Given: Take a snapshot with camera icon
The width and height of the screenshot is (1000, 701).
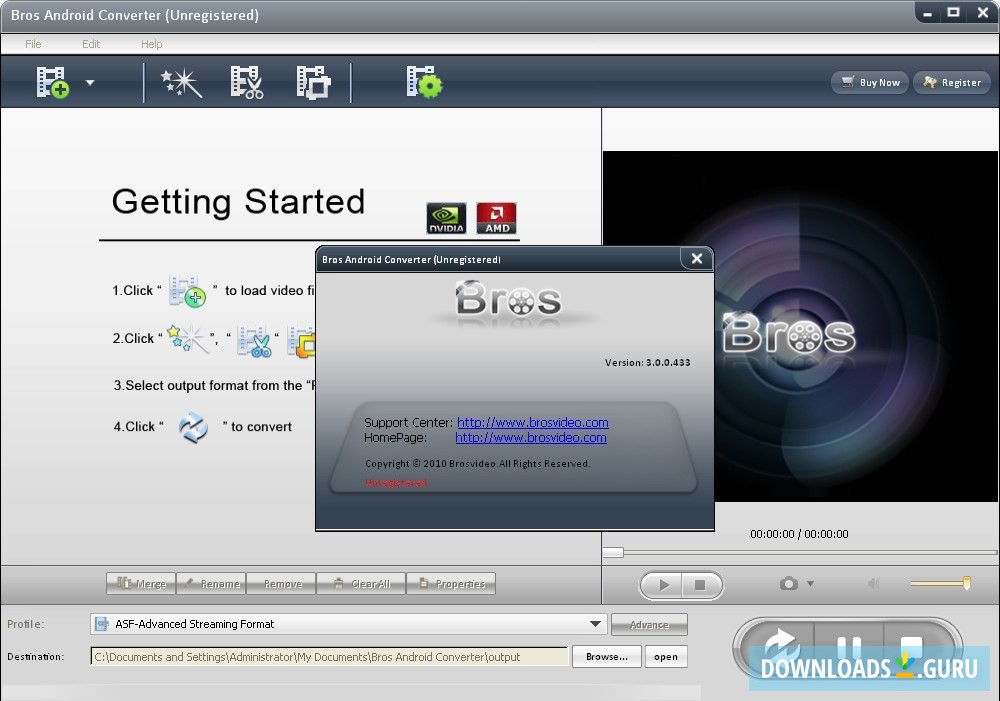Looking at the screenshot, I should tap(789, 584).
